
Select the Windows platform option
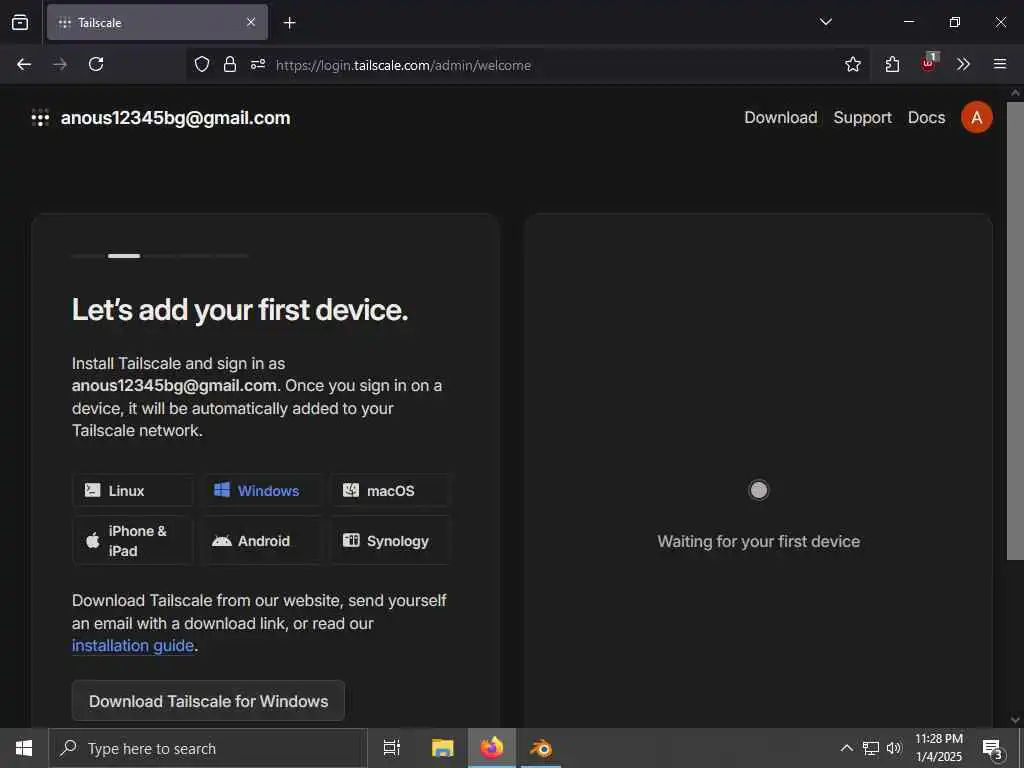tap(261, 490)
